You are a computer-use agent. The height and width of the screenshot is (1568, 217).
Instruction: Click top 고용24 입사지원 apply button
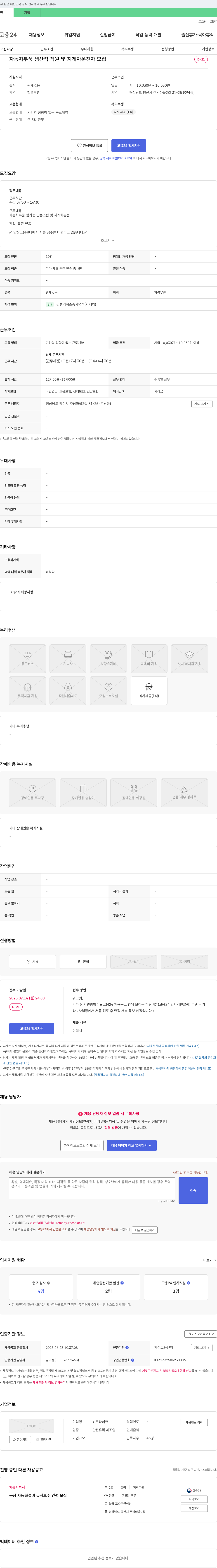click(x=129, y=146)
